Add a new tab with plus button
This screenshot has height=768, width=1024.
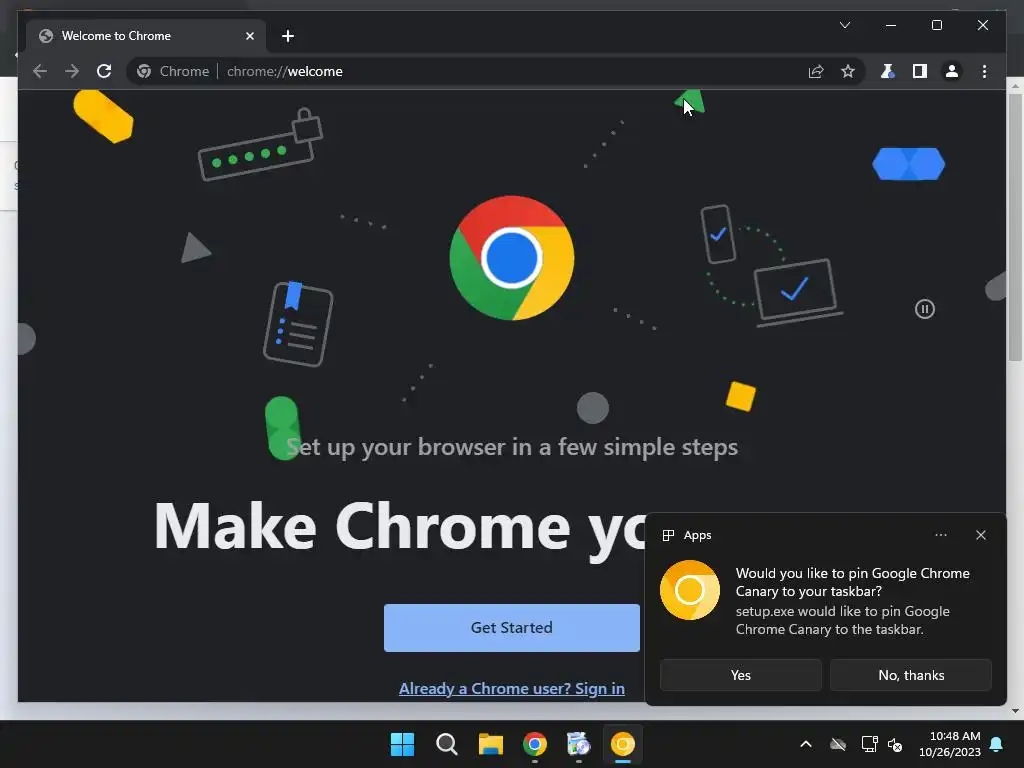coord(287,36)
